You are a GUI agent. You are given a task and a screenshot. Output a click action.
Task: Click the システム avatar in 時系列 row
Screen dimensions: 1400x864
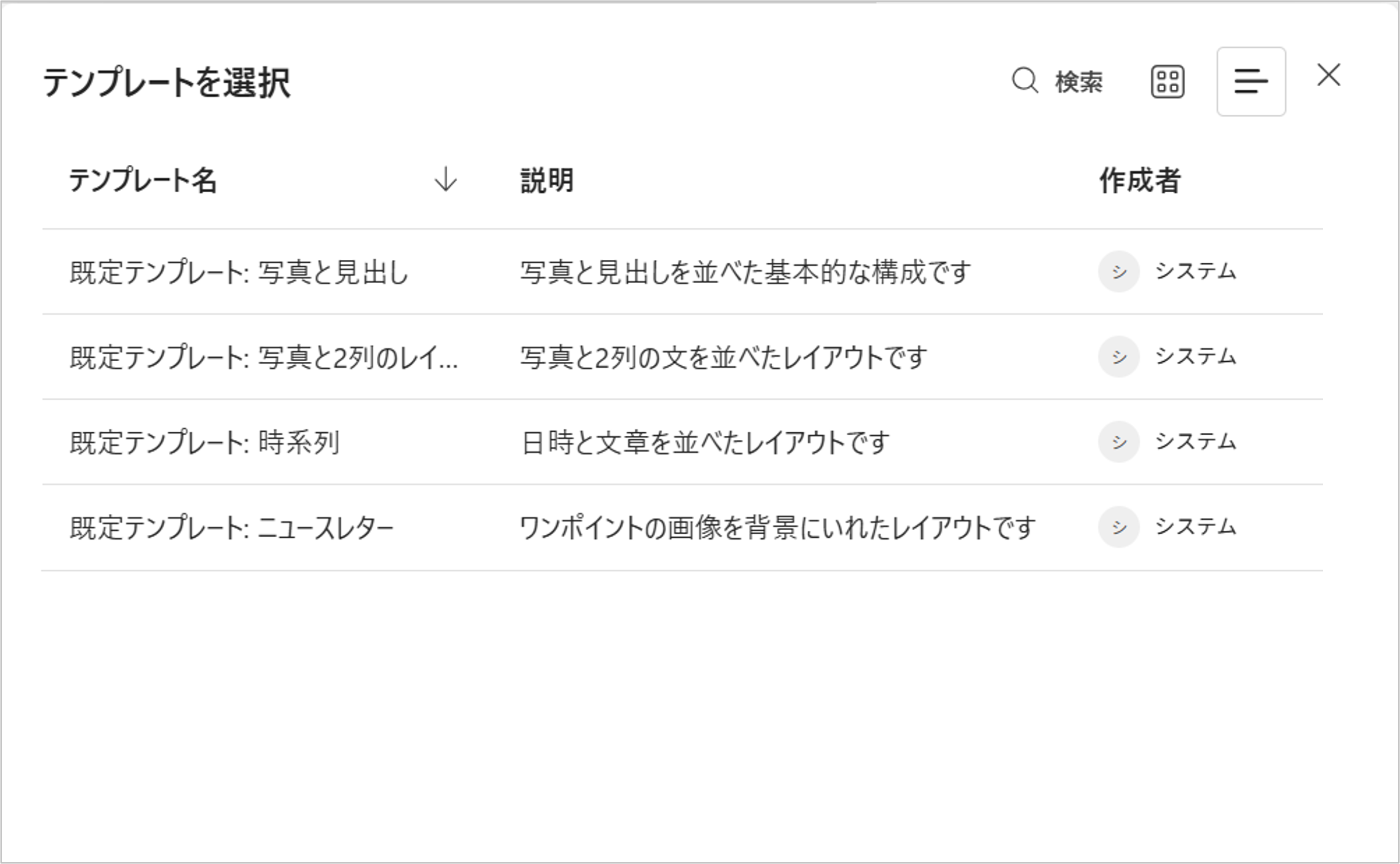(x=1119, y=442)
